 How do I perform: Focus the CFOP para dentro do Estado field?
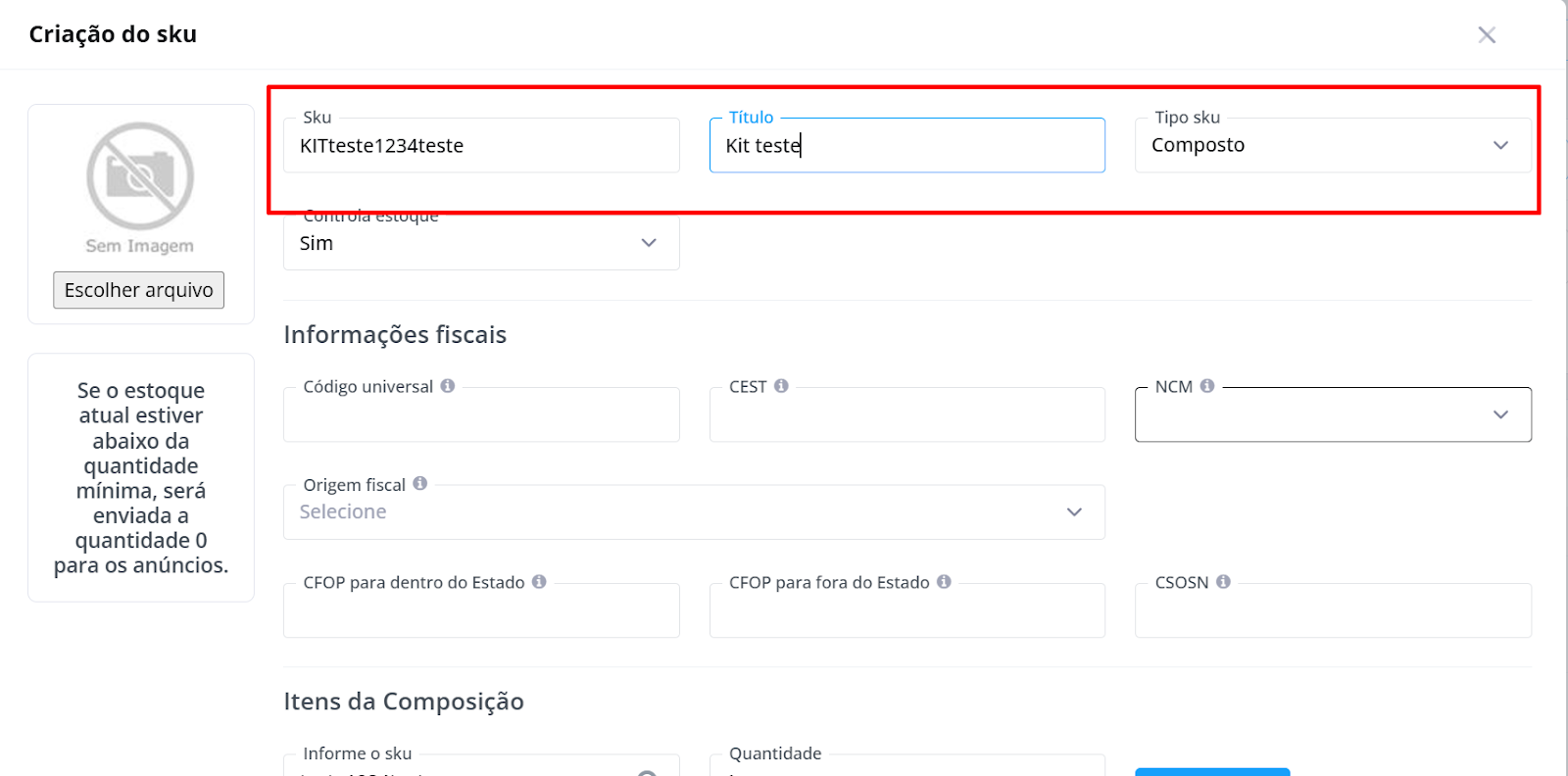pos(481,610)
